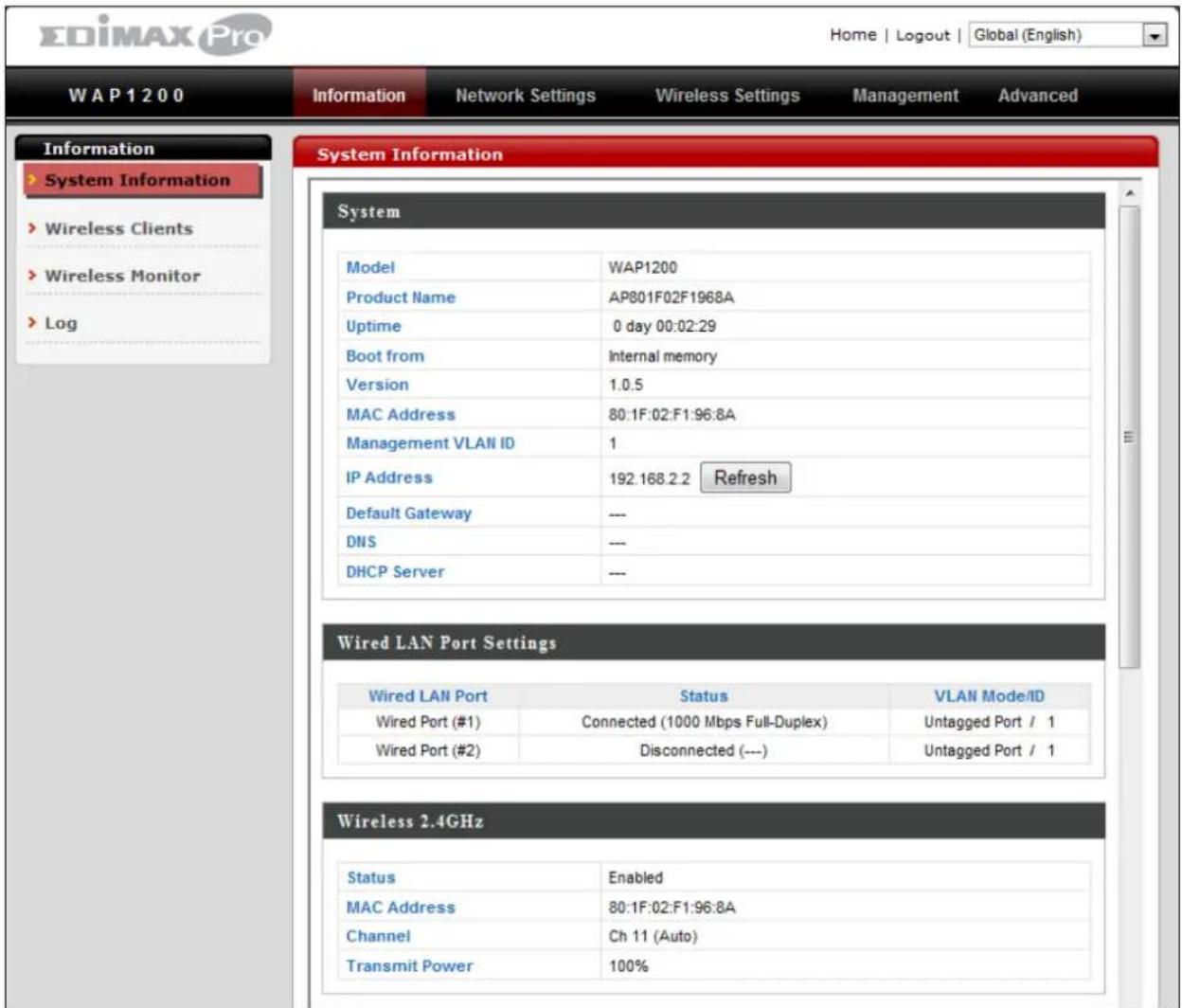Click the Edimax Pro logo
This screenshot has height=1008, width=1182.
pyautogui.click(x=154, y=35)
